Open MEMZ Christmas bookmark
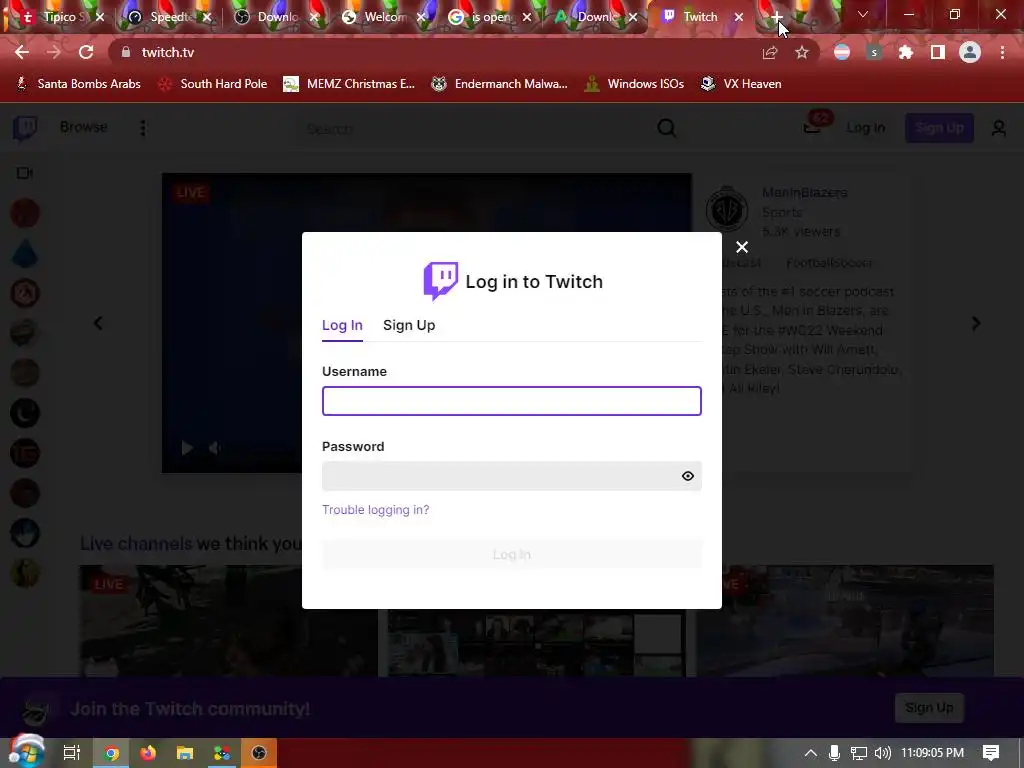Image resolution: width=1024 pixels, height=768 pixels. pos(349,84)
